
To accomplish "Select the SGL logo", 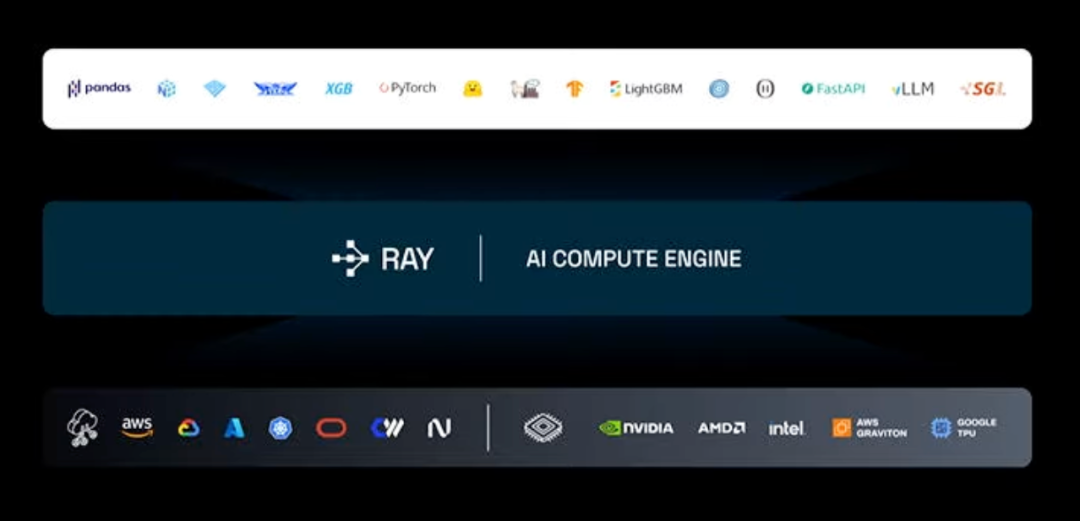I will point(982,89).
